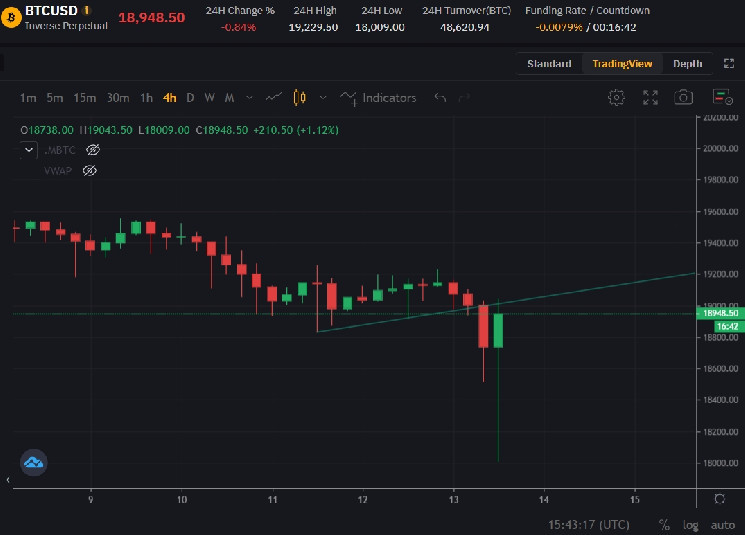The width and height of the screenshot is (745, 535).
Task: Select the D daily timeframe
Action: coord(190,98)
